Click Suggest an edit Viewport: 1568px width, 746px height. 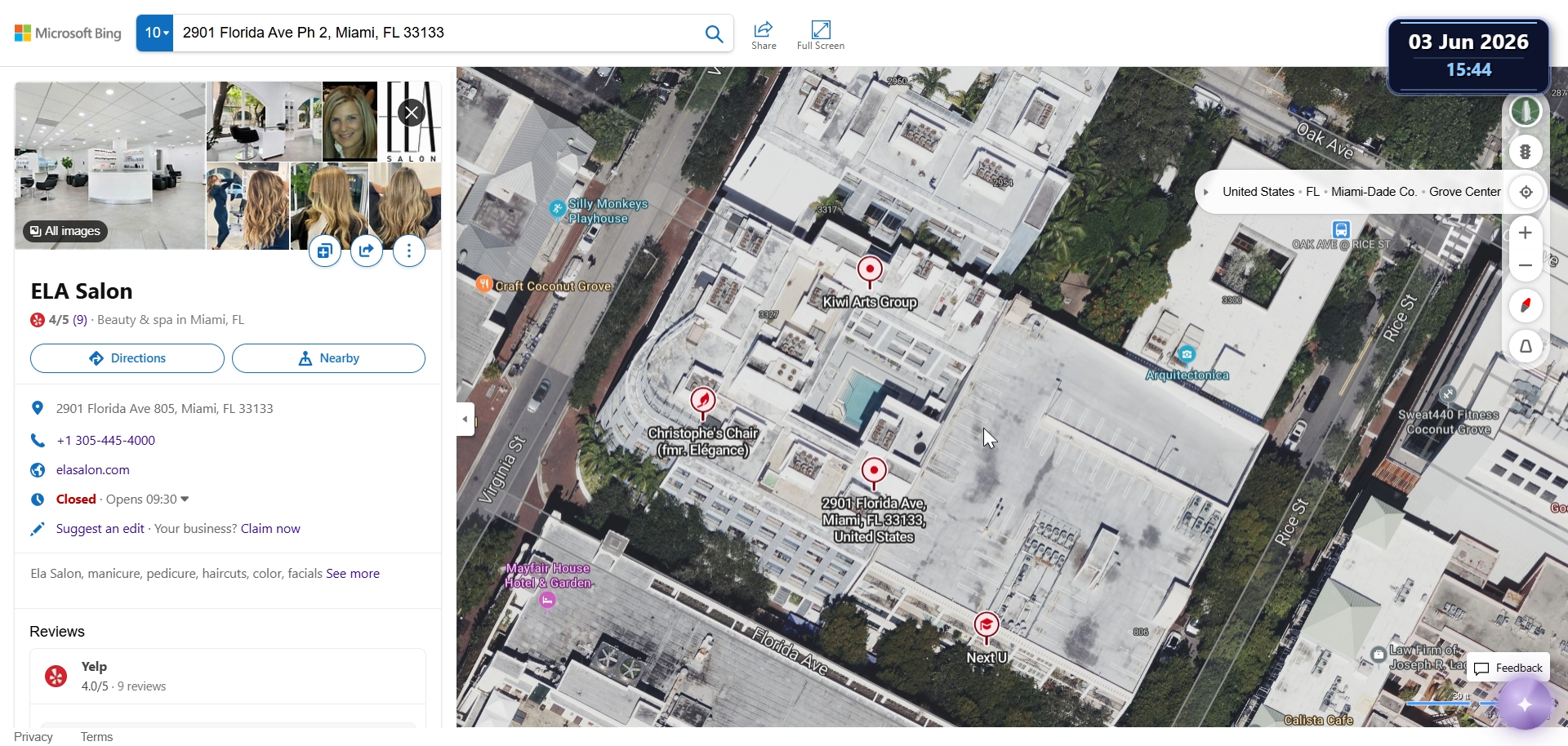pyautogui.click(x=100, y=528)
